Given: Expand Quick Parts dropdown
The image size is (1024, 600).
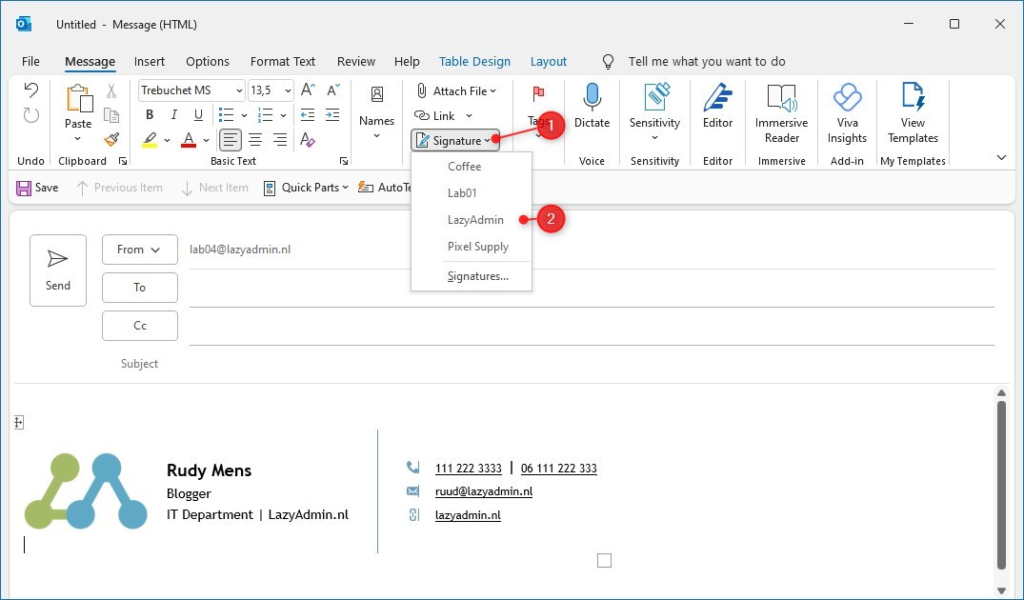Looking at the screenshot, I should 345,188.
